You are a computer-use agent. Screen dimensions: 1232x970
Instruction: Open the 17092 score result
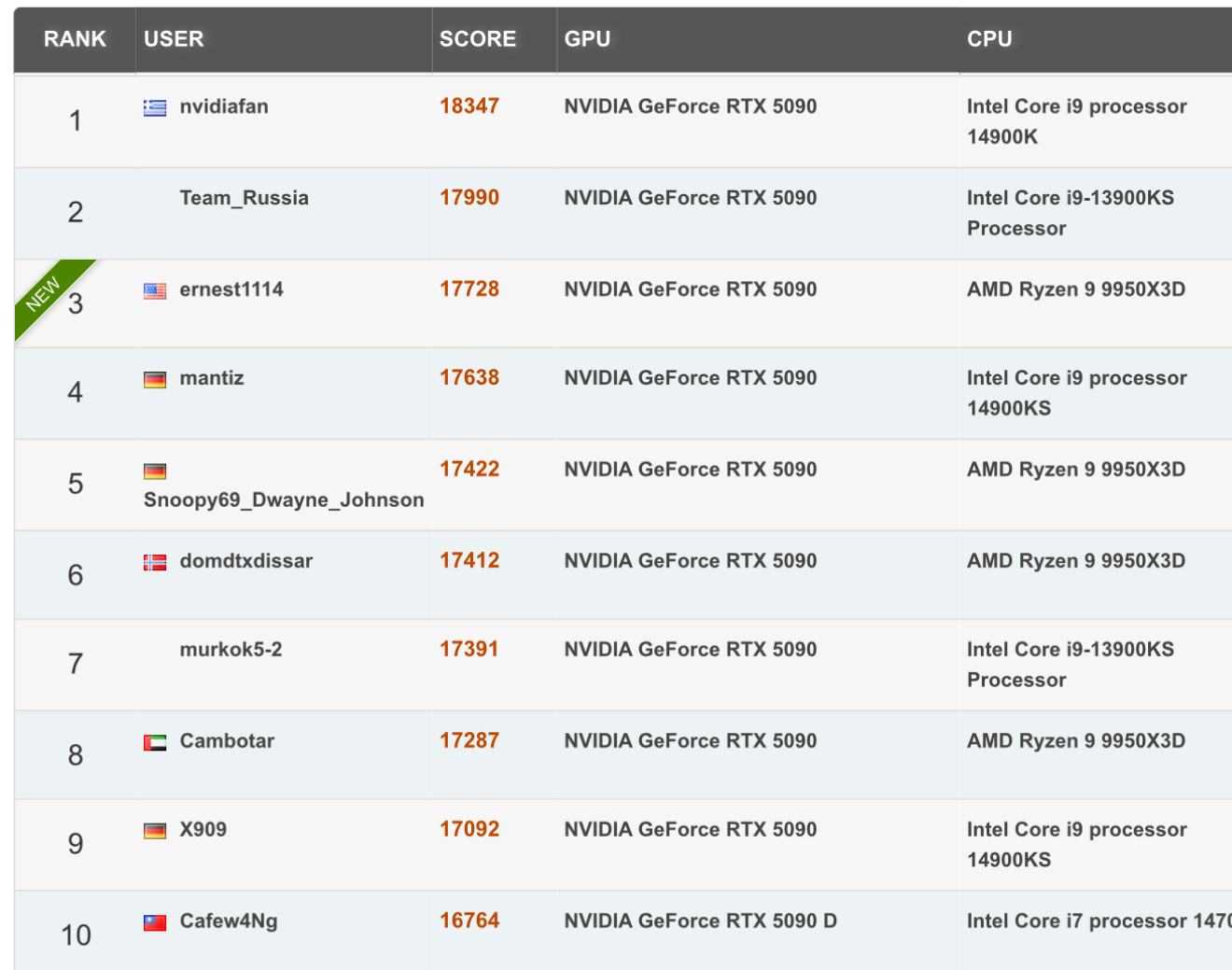[x=469, y=830]
